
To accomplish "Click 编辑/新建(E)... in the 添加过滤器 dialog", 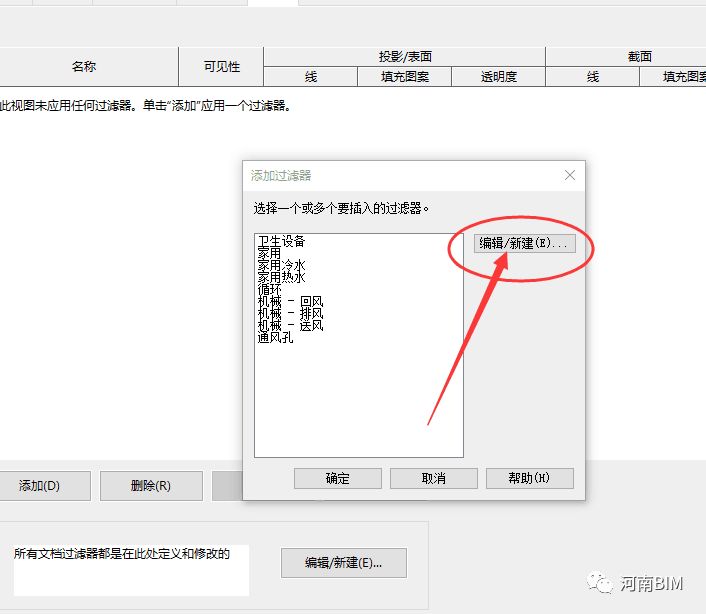I will 525,244.
